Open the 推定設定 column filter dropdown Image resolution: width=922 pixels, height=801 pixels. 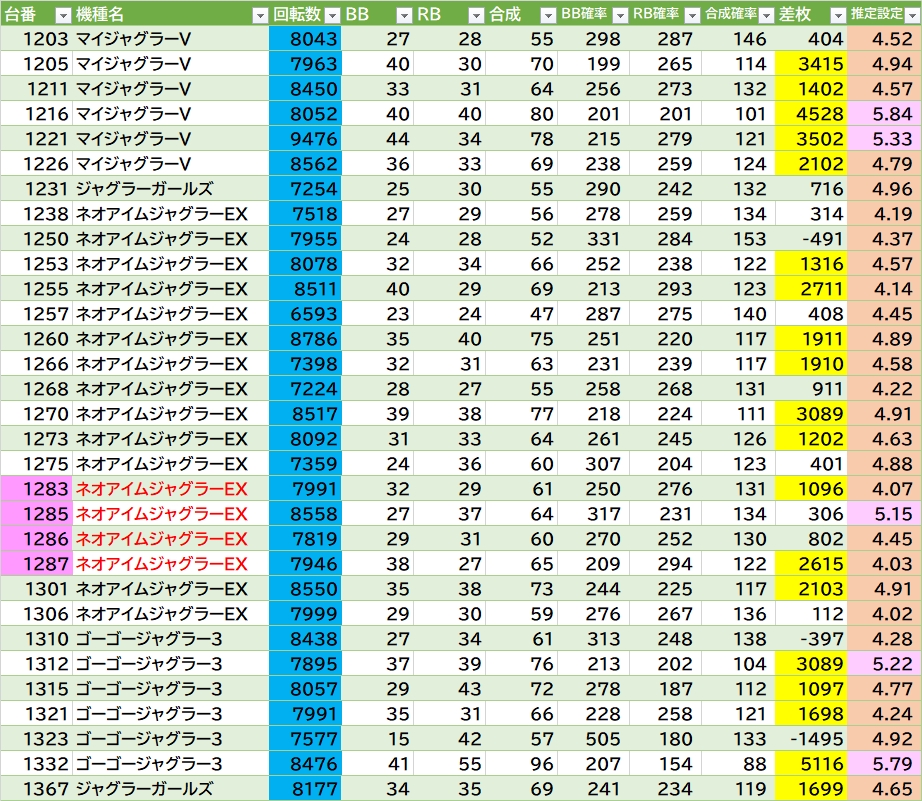click(911, 15)
